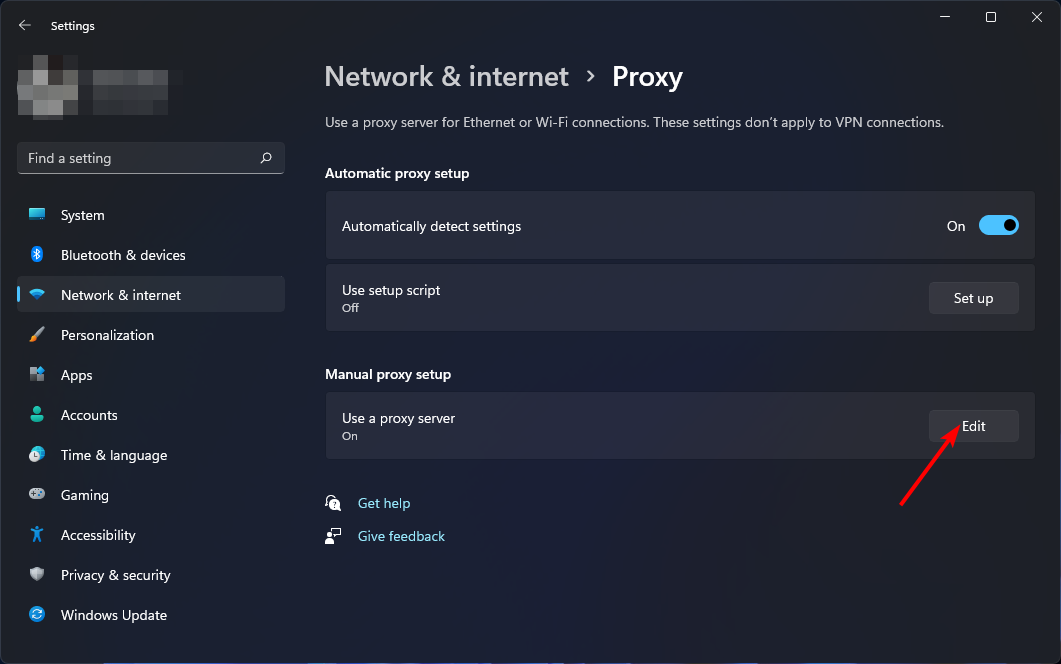This screenshot has height=664, width=1061.
Task: Open Bluetooth & devices icon
Action: pyautogui.click(x=37, y=255)
